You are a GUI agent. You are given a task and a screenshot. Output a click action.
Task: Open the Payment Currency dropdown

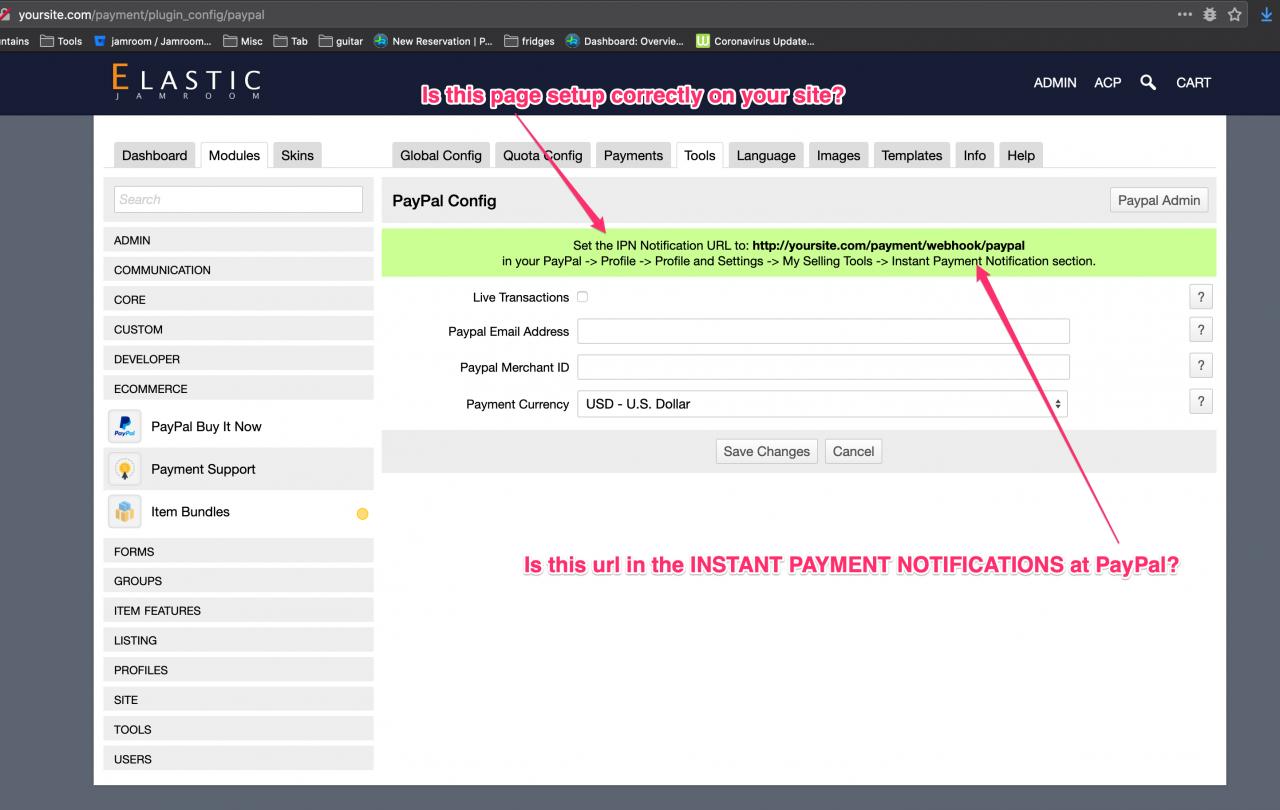point(822,404)
